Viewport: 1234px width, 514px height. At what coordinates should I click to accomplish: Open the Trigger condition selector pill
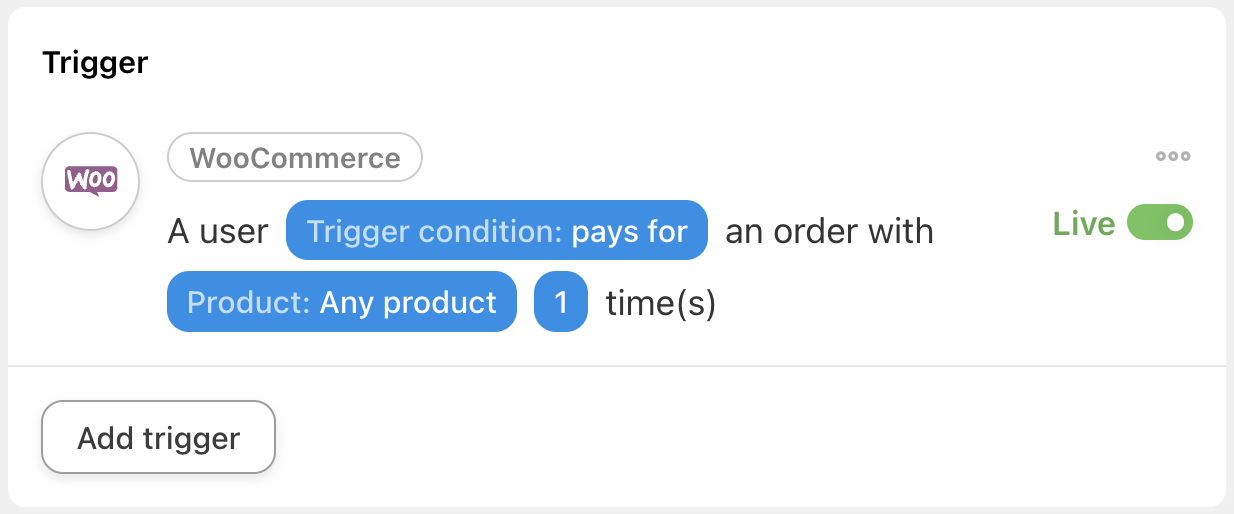(x=497, y=232)
